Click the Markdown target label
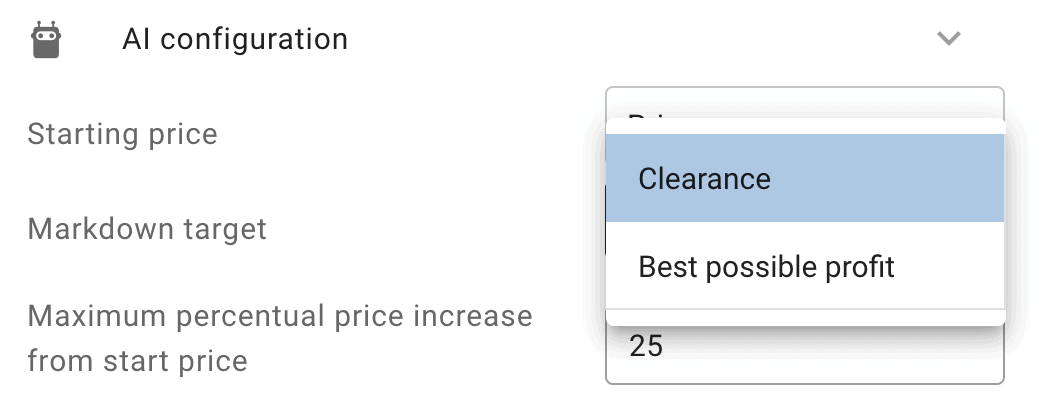 click(147, 229)
